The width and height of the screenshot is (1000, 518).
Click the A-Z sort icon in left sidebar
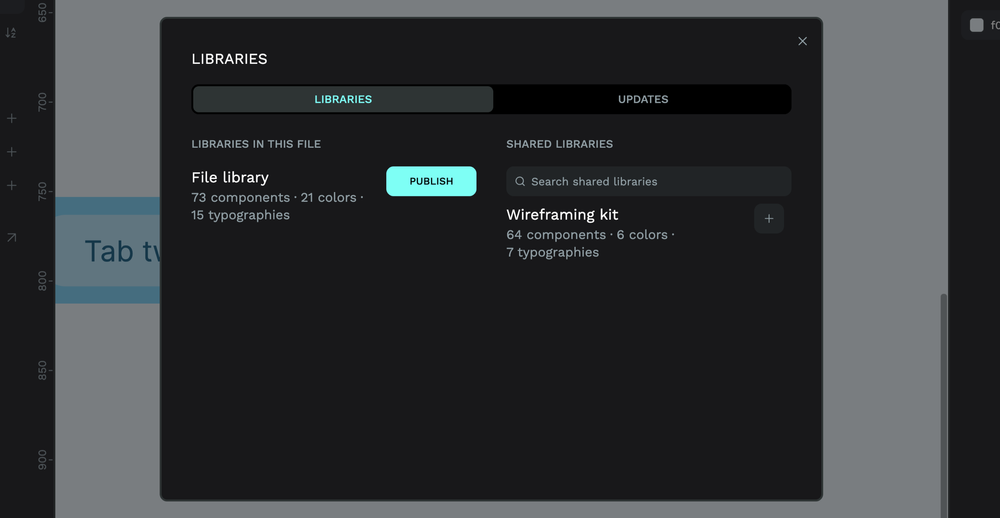[11, 33]
